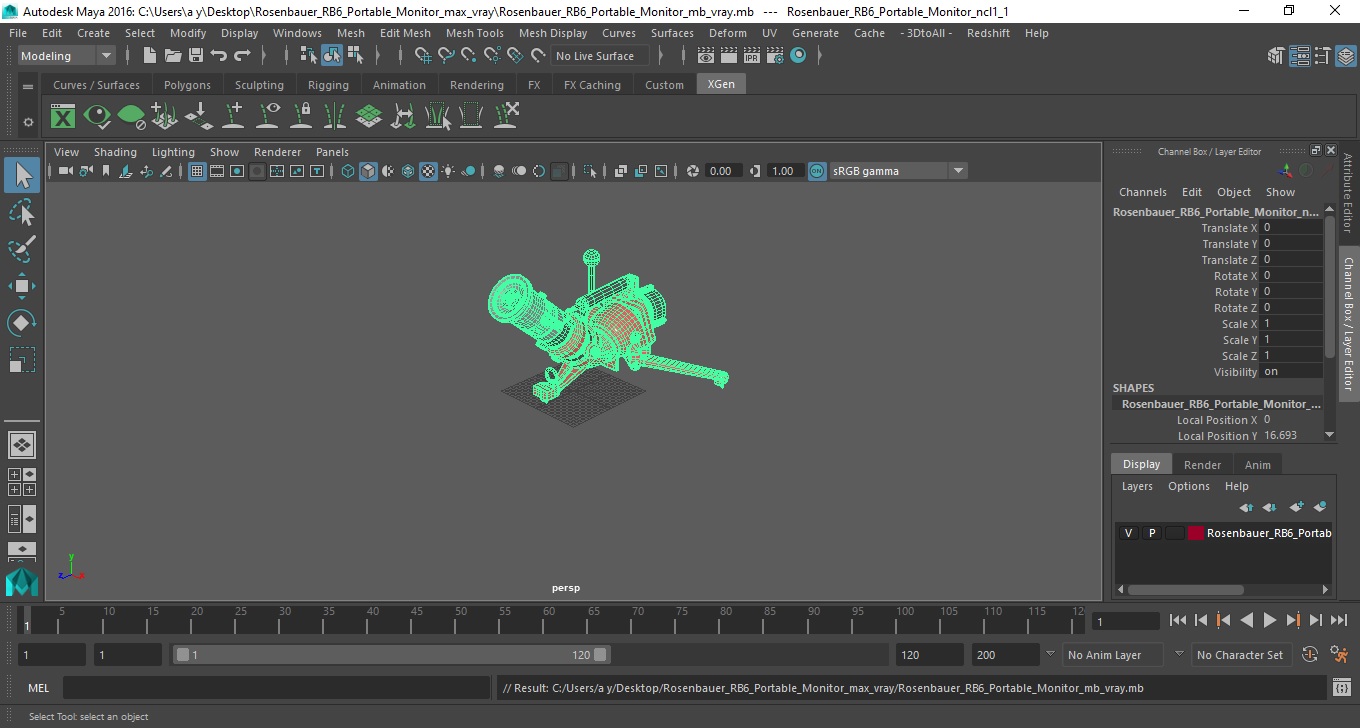Click the Maya logo icon in toolbox
1360x728 pixels.
[x=22, y=582]
